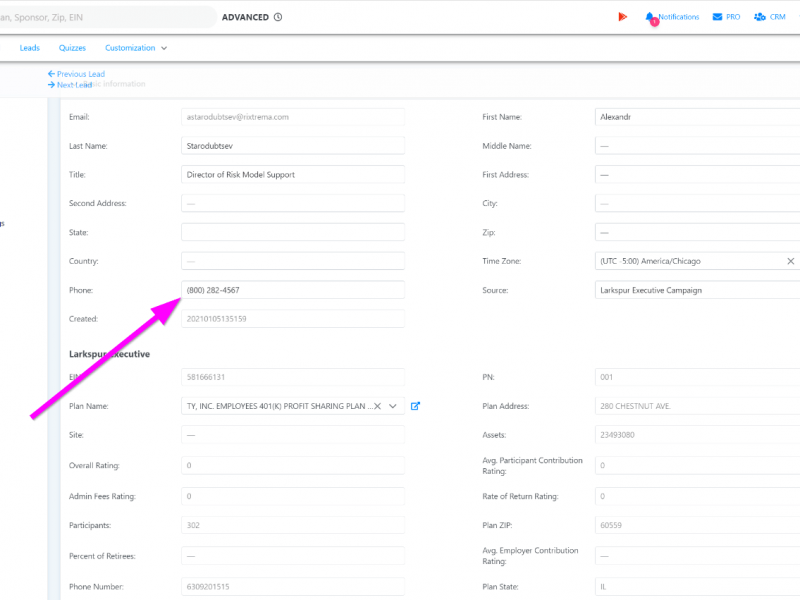800x600 pixels.
Task: Go to Next Lead
Action: [70, 85]
